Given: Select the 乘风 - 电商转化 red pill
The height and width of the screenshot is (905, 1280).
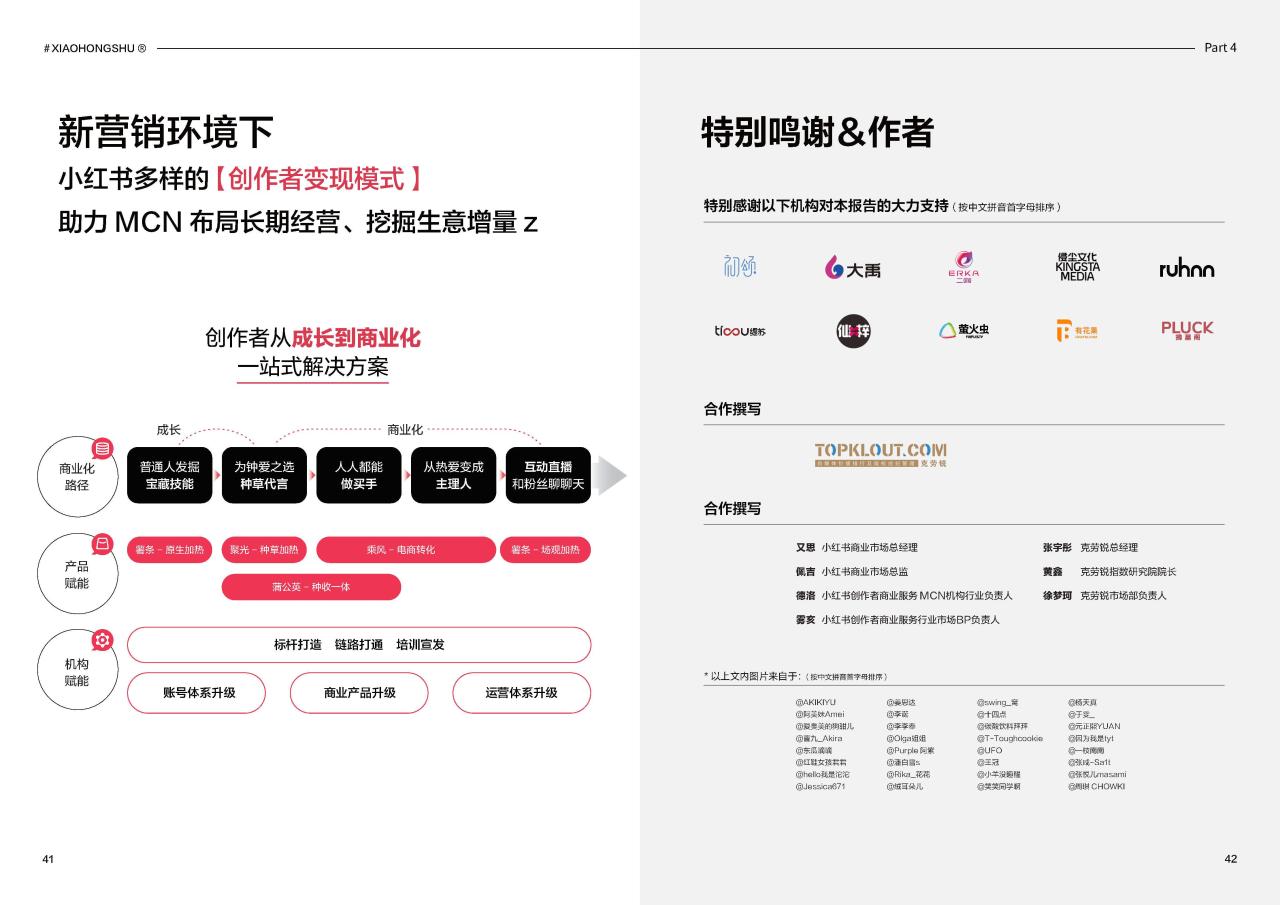Looking at the screenshot, I should [406, 550].
